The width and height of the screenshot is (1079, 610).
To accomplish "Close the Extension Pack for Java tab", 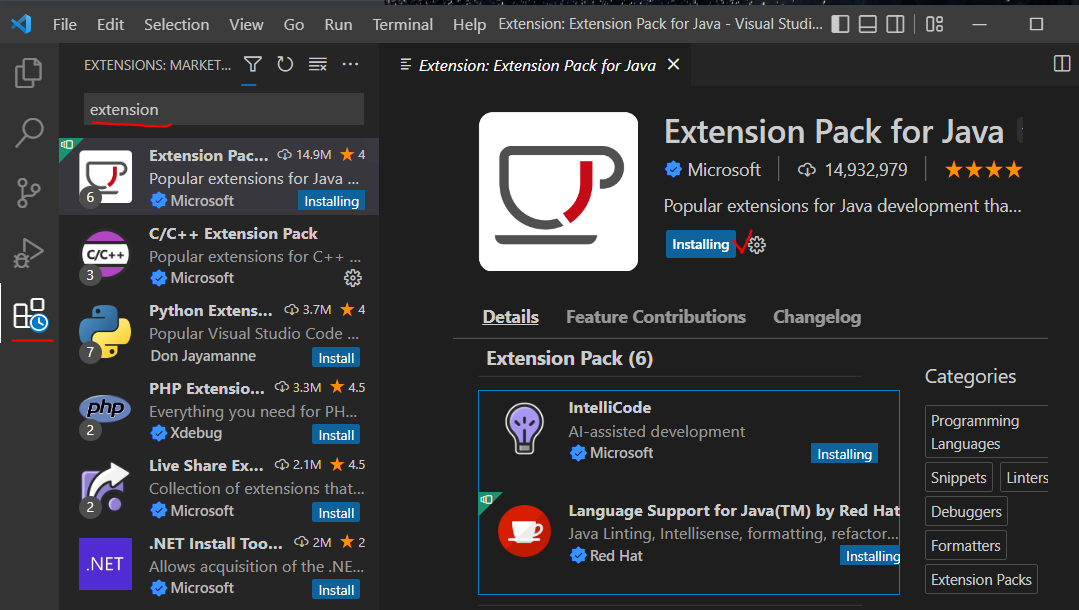I will coord(674,64).
